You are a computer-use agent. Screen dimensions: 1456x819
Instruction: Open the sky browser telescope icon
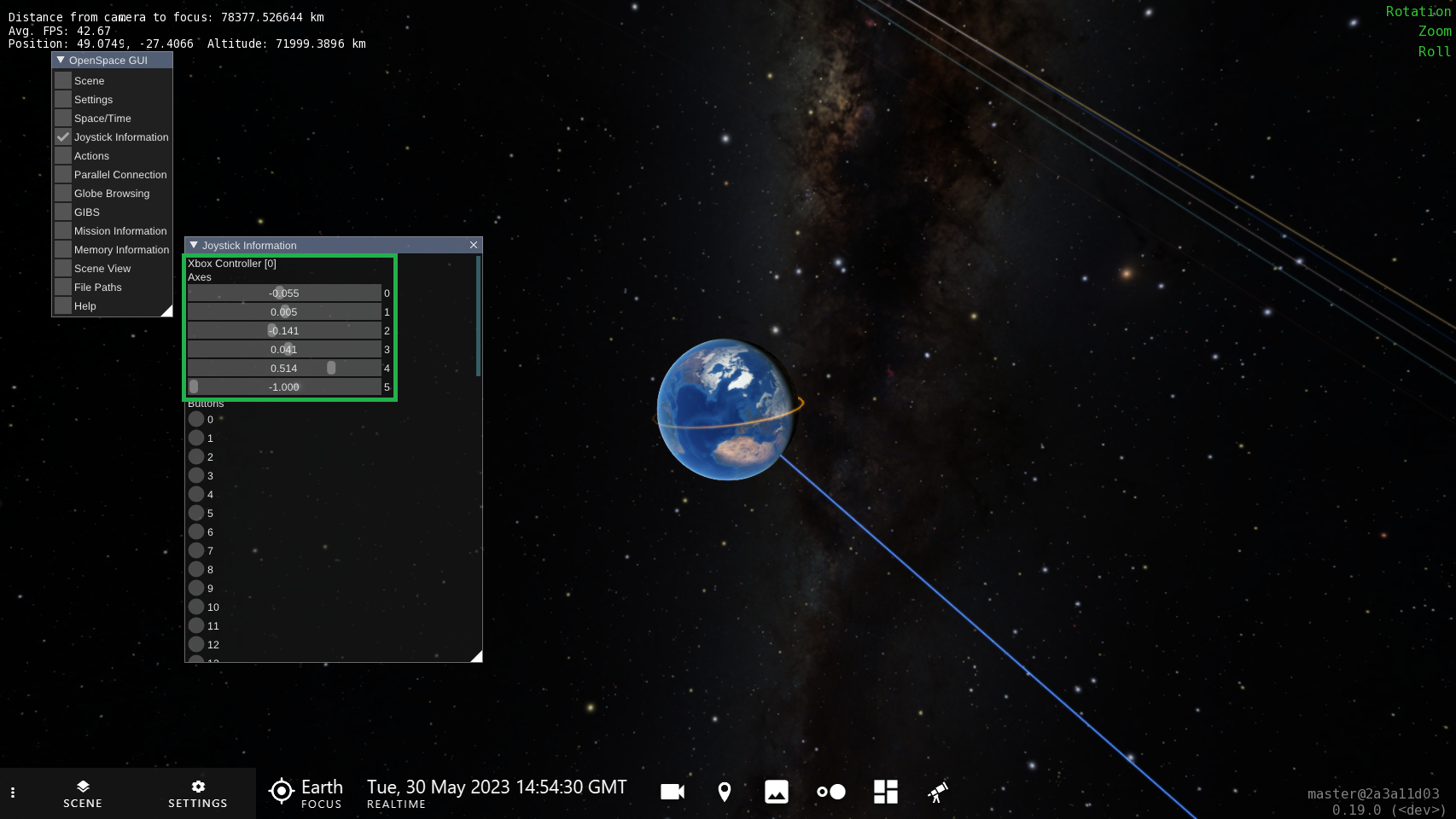click(938, 792)
